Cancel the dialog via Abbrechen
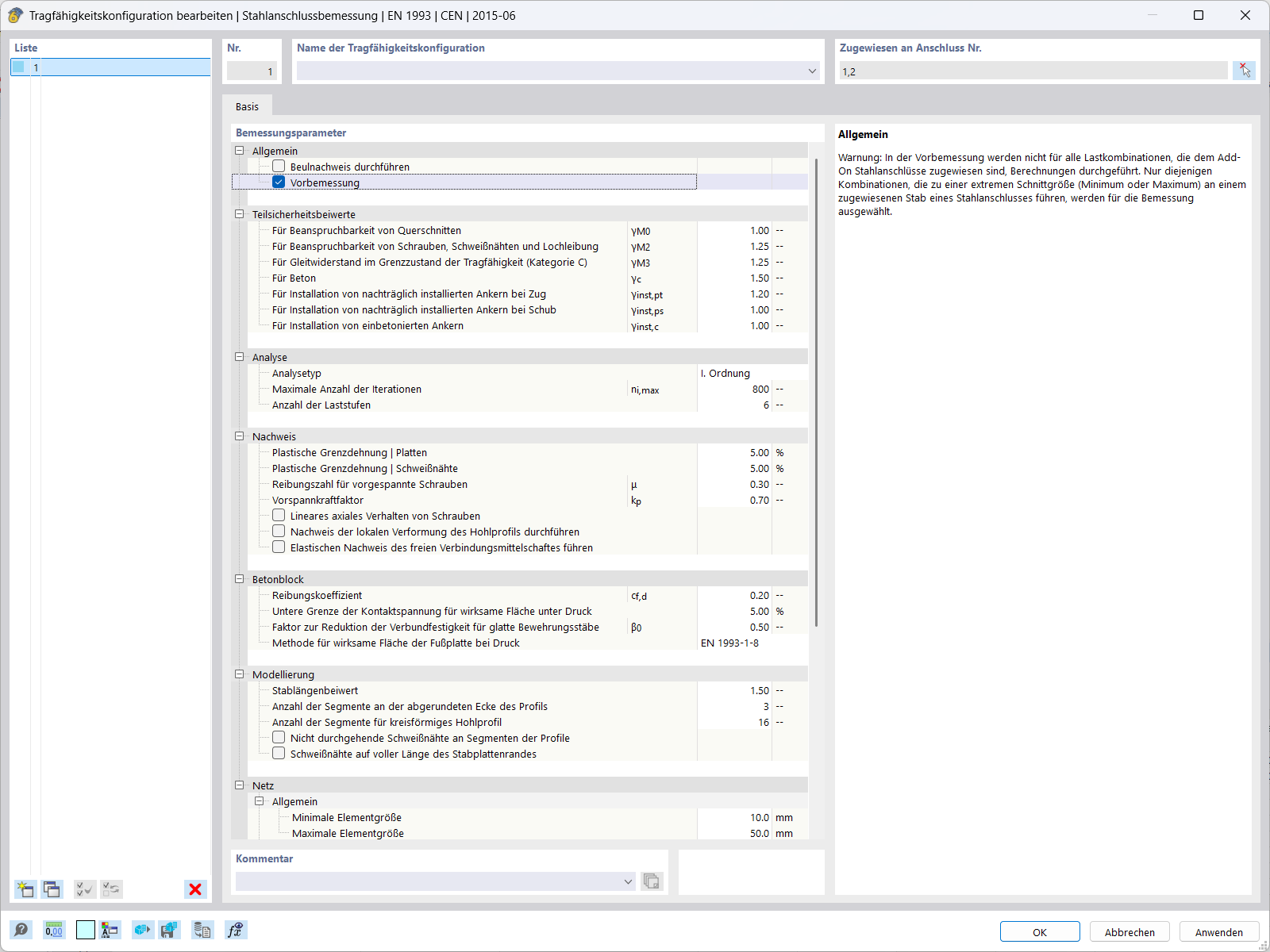Viewport: 1270px width, 952px height. pos(1129,931)
